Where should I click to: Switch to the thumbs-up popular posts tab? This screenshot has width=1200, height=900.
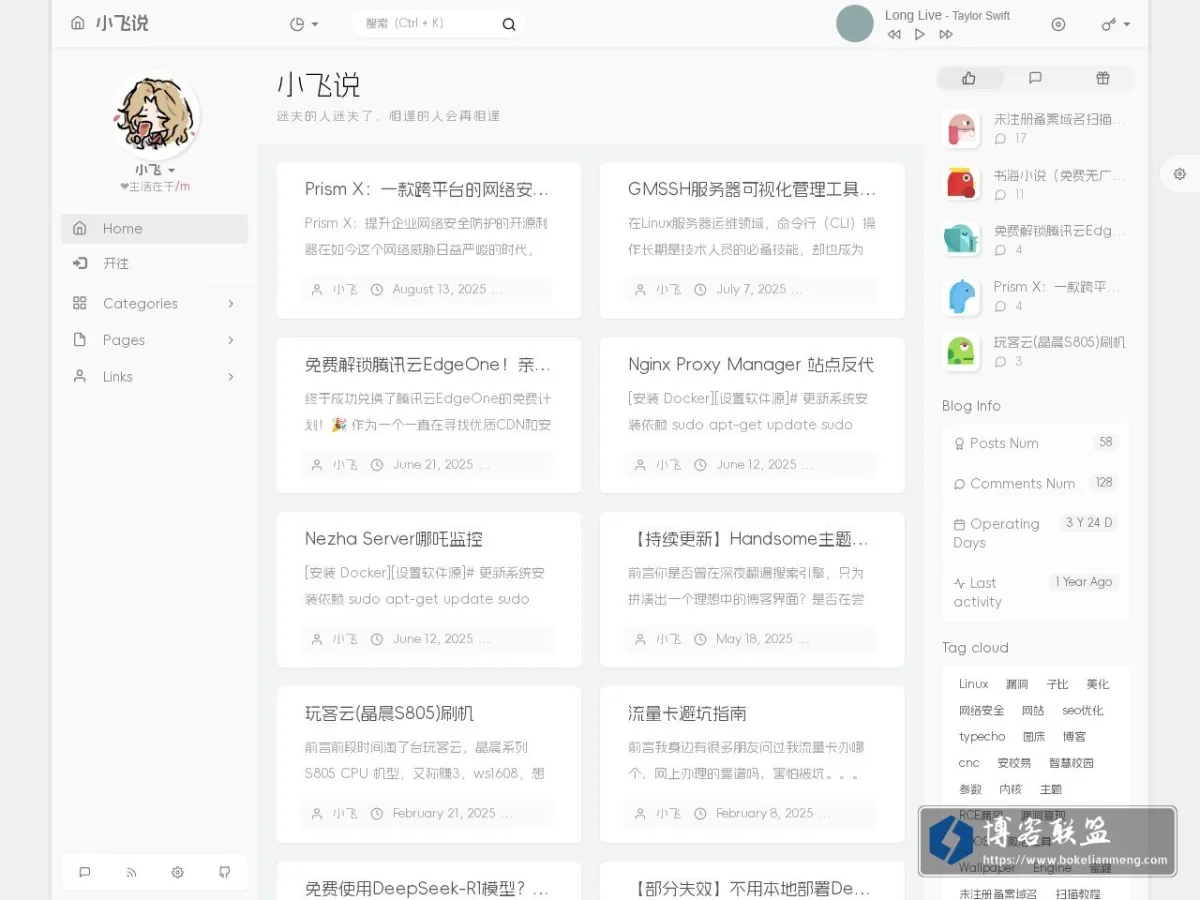(x=969, y=78)
